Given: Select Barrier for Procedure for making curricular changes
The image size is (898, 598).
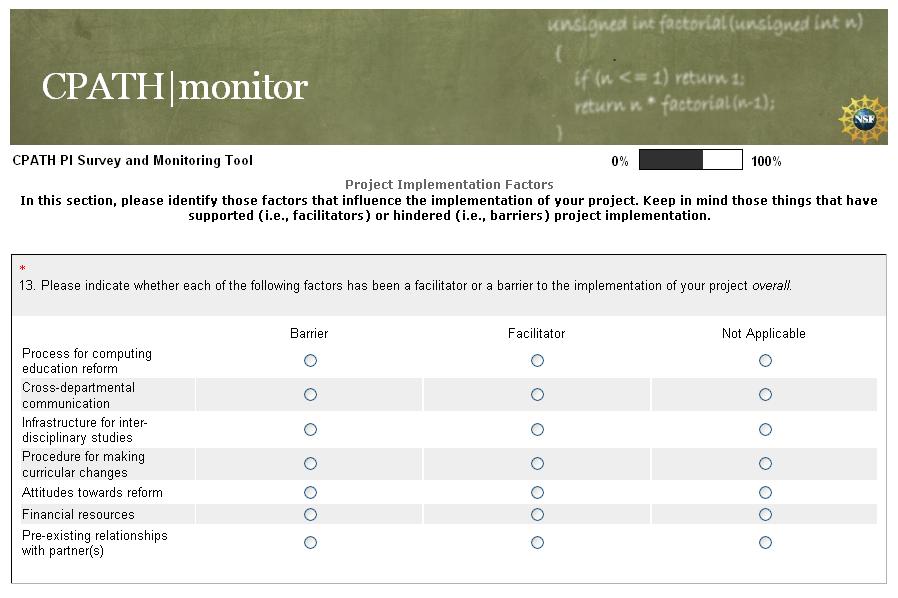Looking at the screenshot, I should (310, 464).
